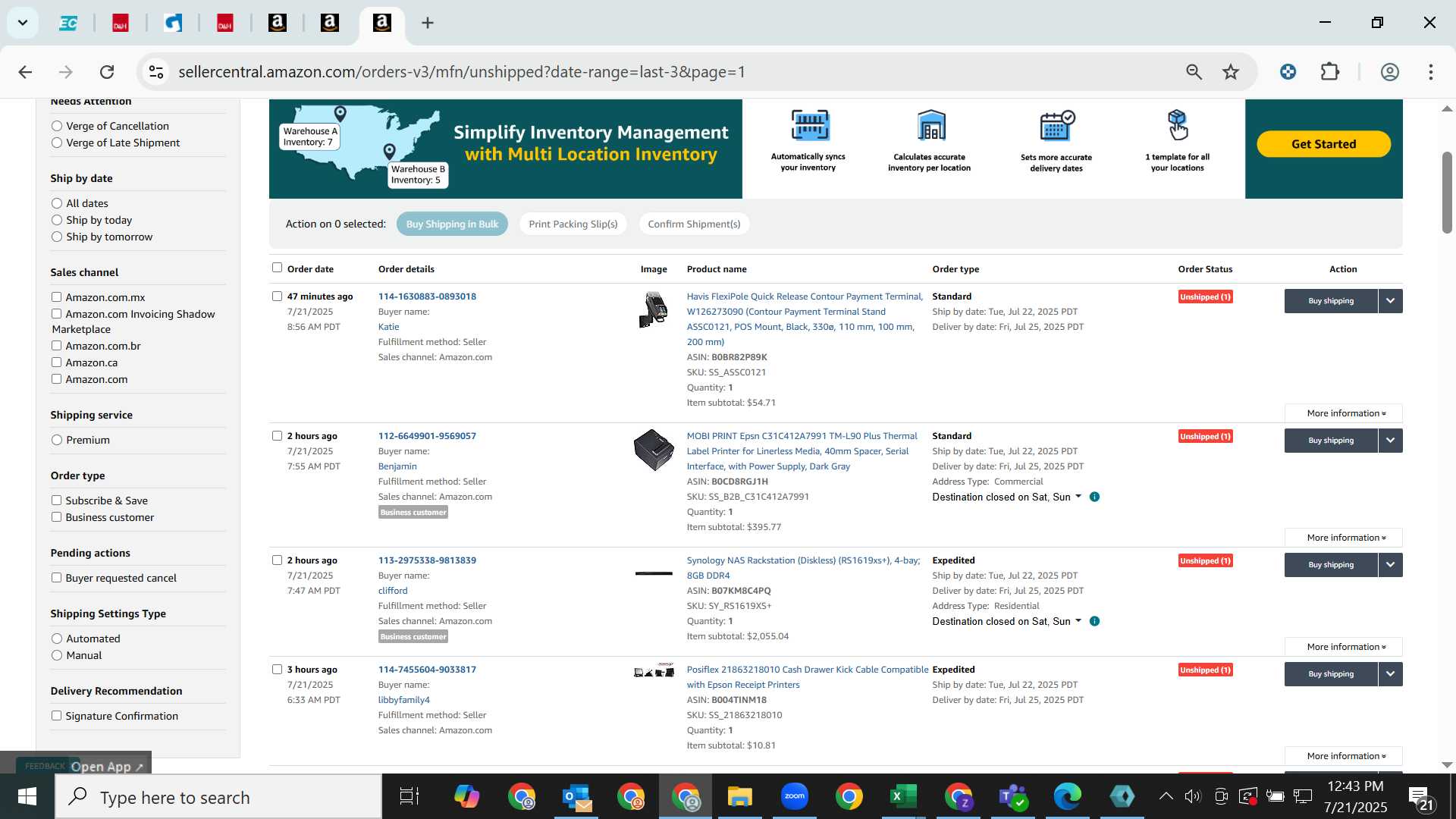The image size is (1456, 819).
Task: Launch Copilot from the taskbar
Action: tap(466, 797)
